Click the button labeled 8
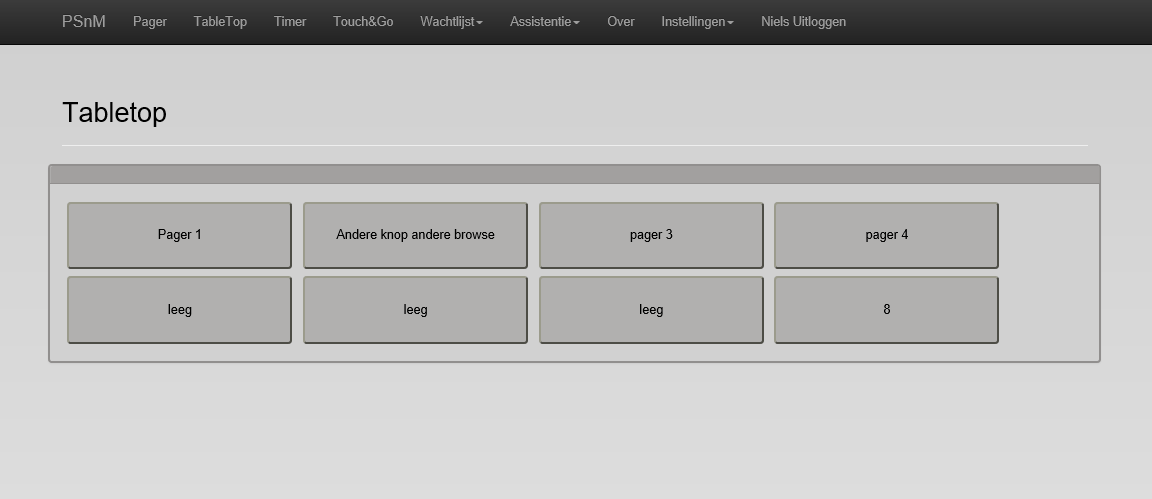 [886, 310]
